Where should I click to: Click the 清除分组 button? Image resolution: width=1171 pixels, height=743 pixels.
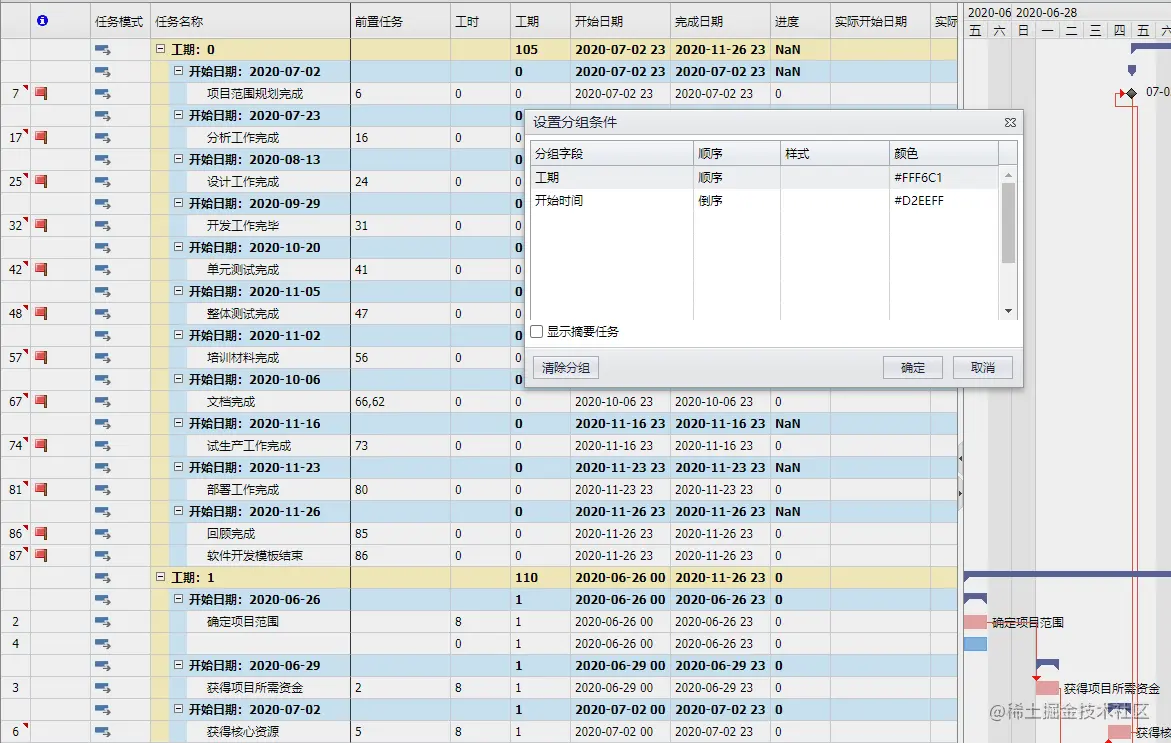pos(566,367)
